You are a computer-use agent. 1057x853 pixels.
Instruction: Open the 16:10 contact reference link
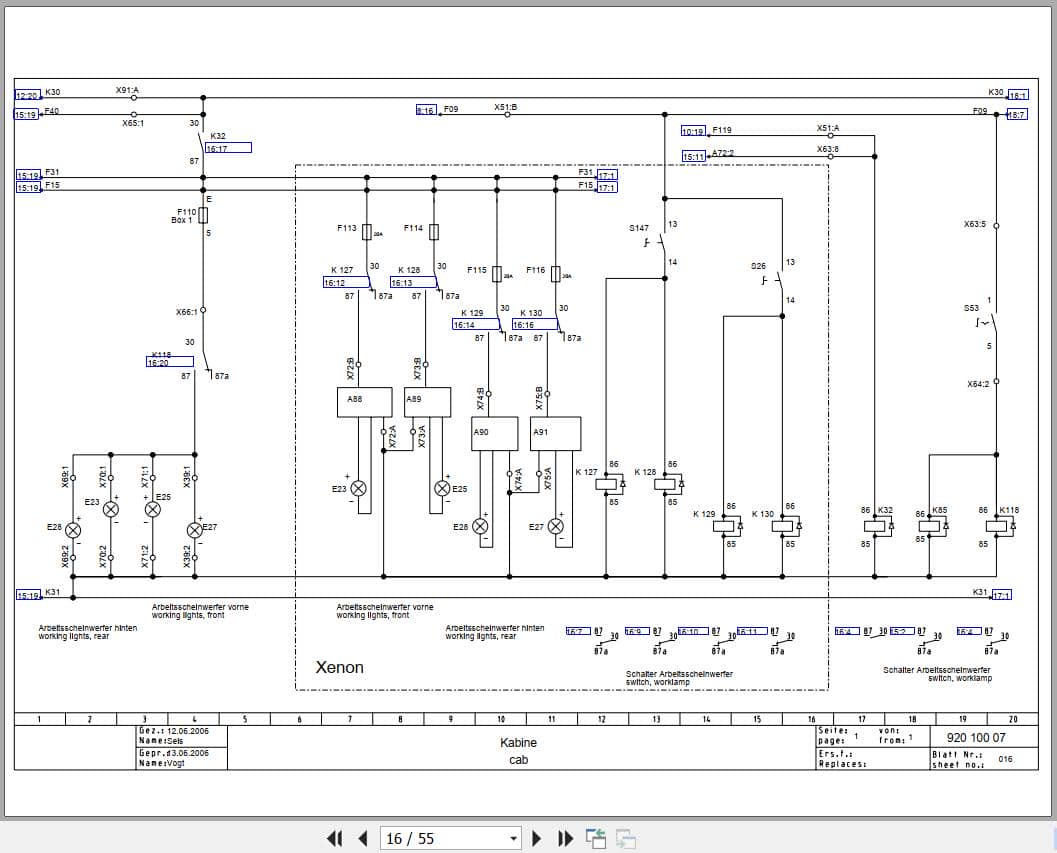click(692, 631)
